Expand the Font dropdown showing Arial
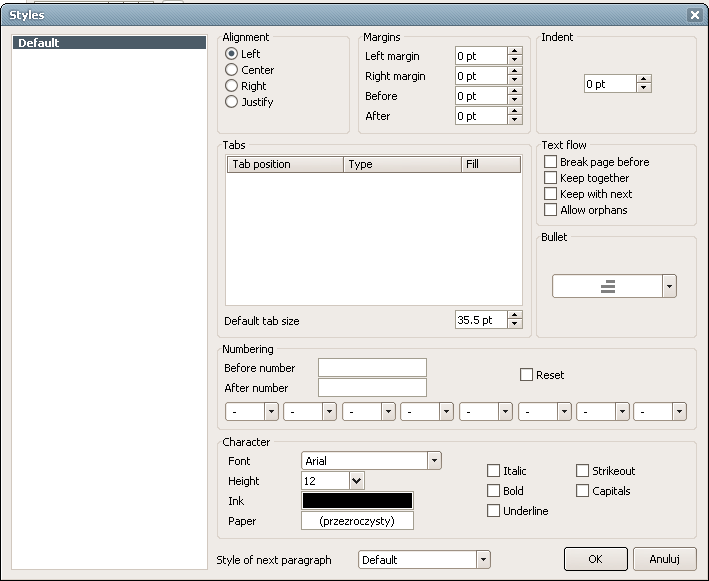Viewport: 709px width, 581px height. [x=434, y=461]
